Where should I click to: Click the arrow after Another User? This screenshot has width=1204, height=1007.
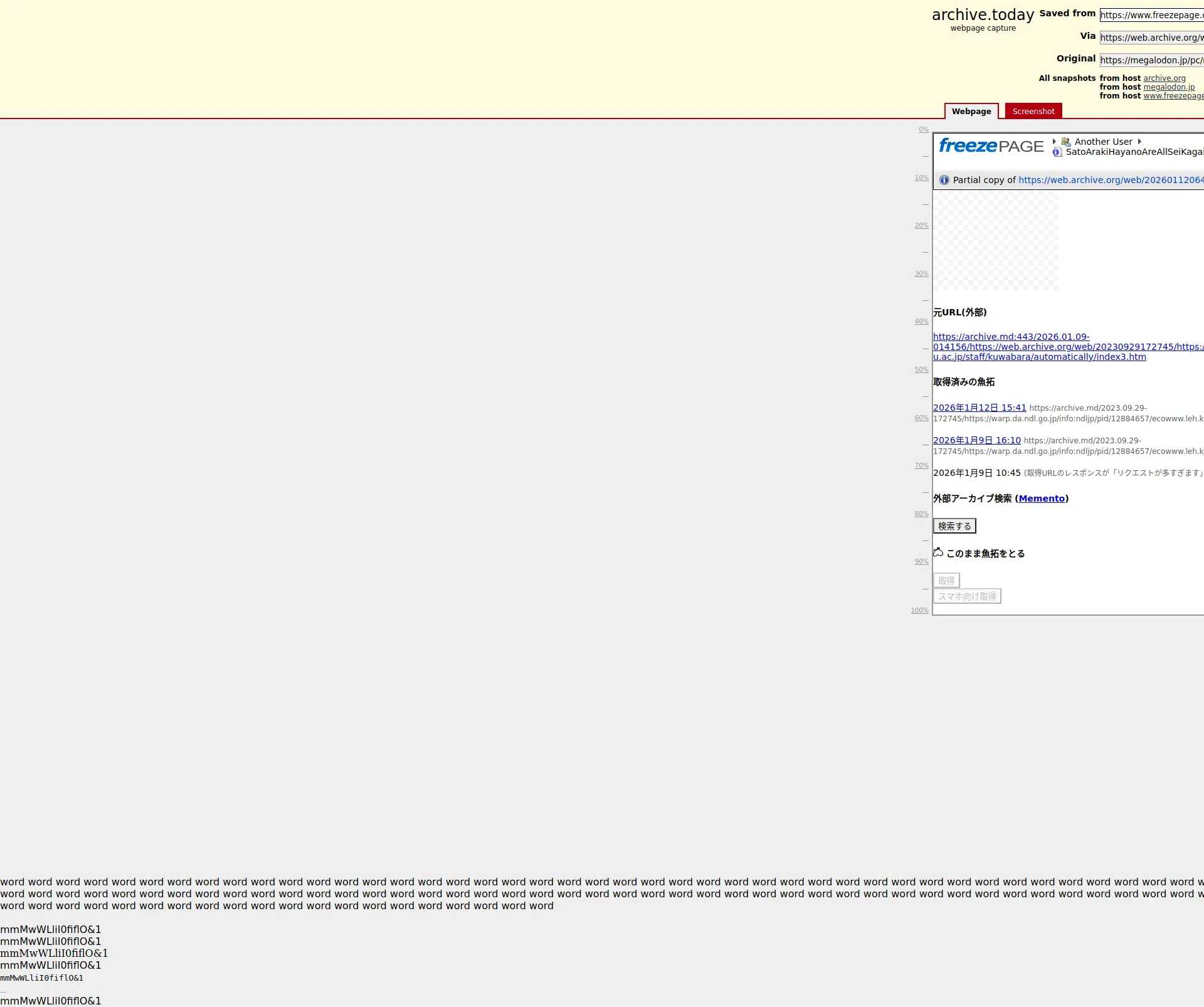point(1139,142)
